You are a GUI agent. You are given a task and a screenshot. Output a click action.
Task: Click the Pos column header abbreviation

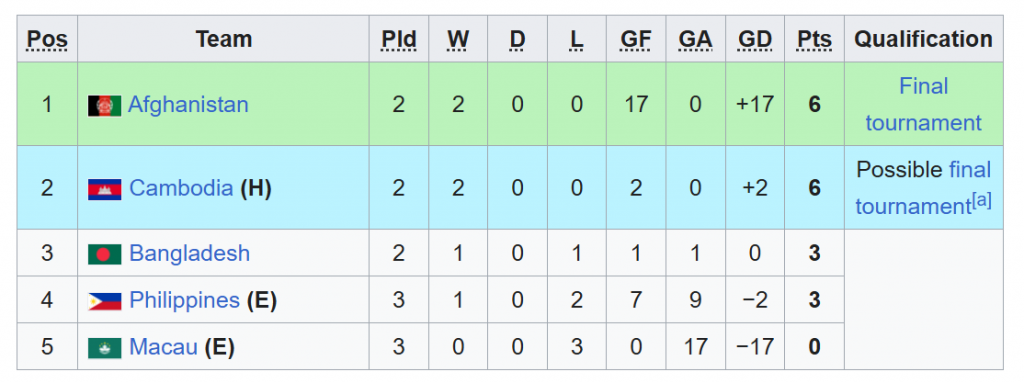(x=47, y=40)
